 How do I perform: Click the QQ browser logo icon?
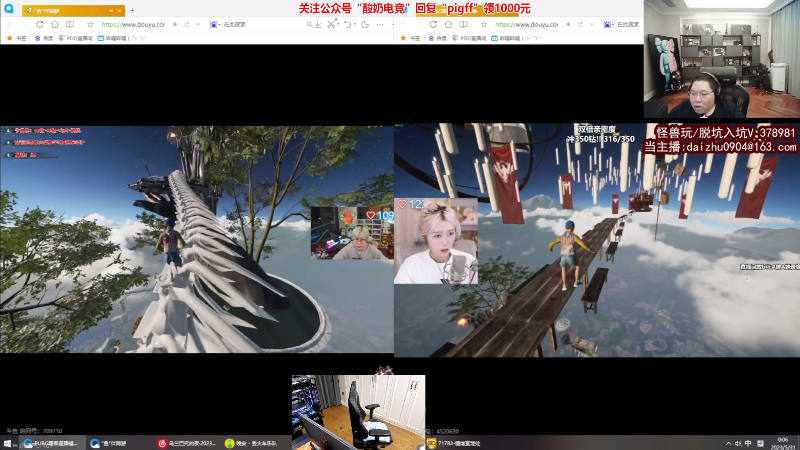9,9
